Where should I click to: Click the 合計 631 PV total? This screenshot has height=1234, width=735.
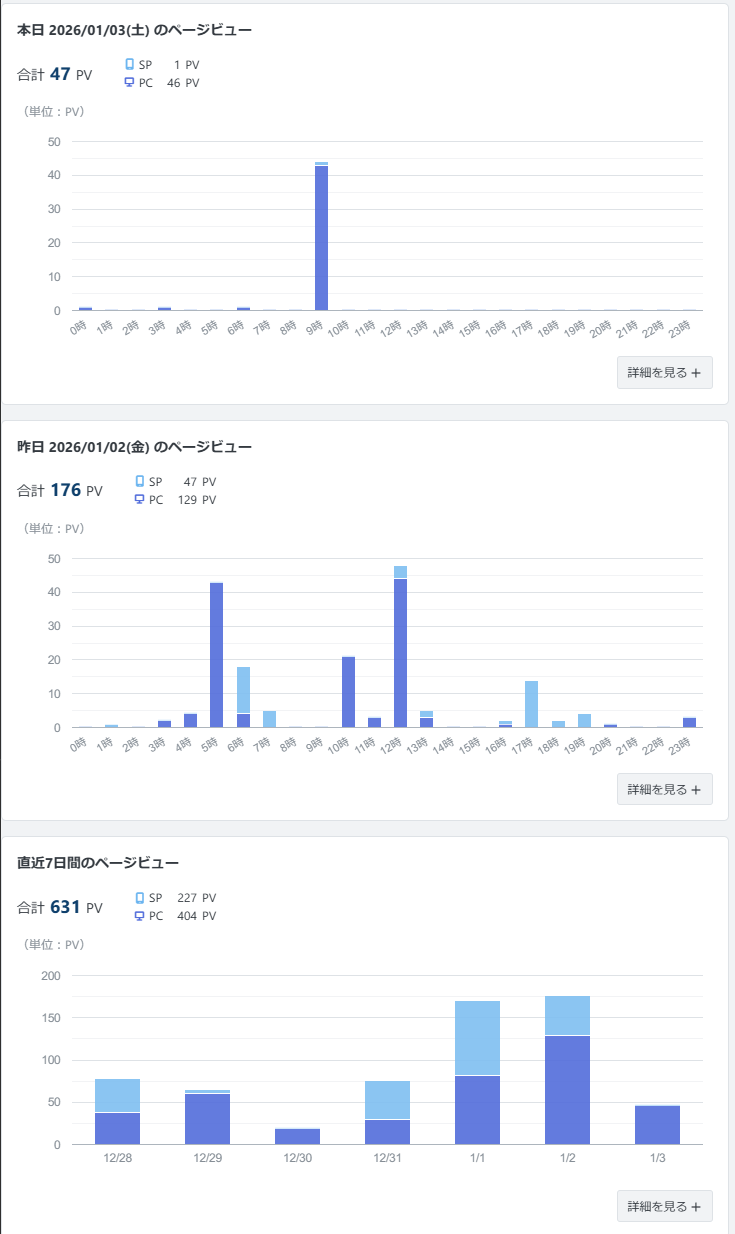[60, 908]
